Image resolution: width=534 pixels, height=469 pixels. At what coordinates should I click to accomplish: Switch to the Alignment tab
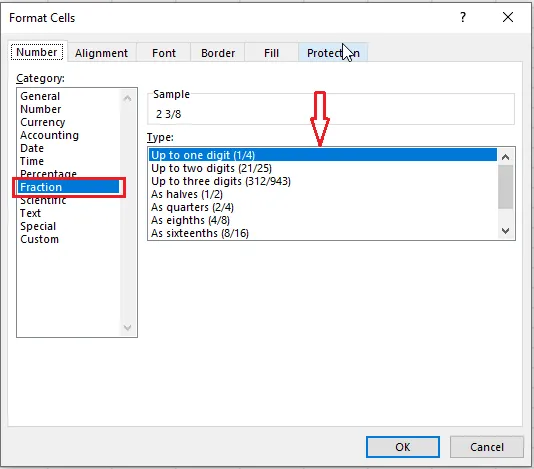[101, 53]
